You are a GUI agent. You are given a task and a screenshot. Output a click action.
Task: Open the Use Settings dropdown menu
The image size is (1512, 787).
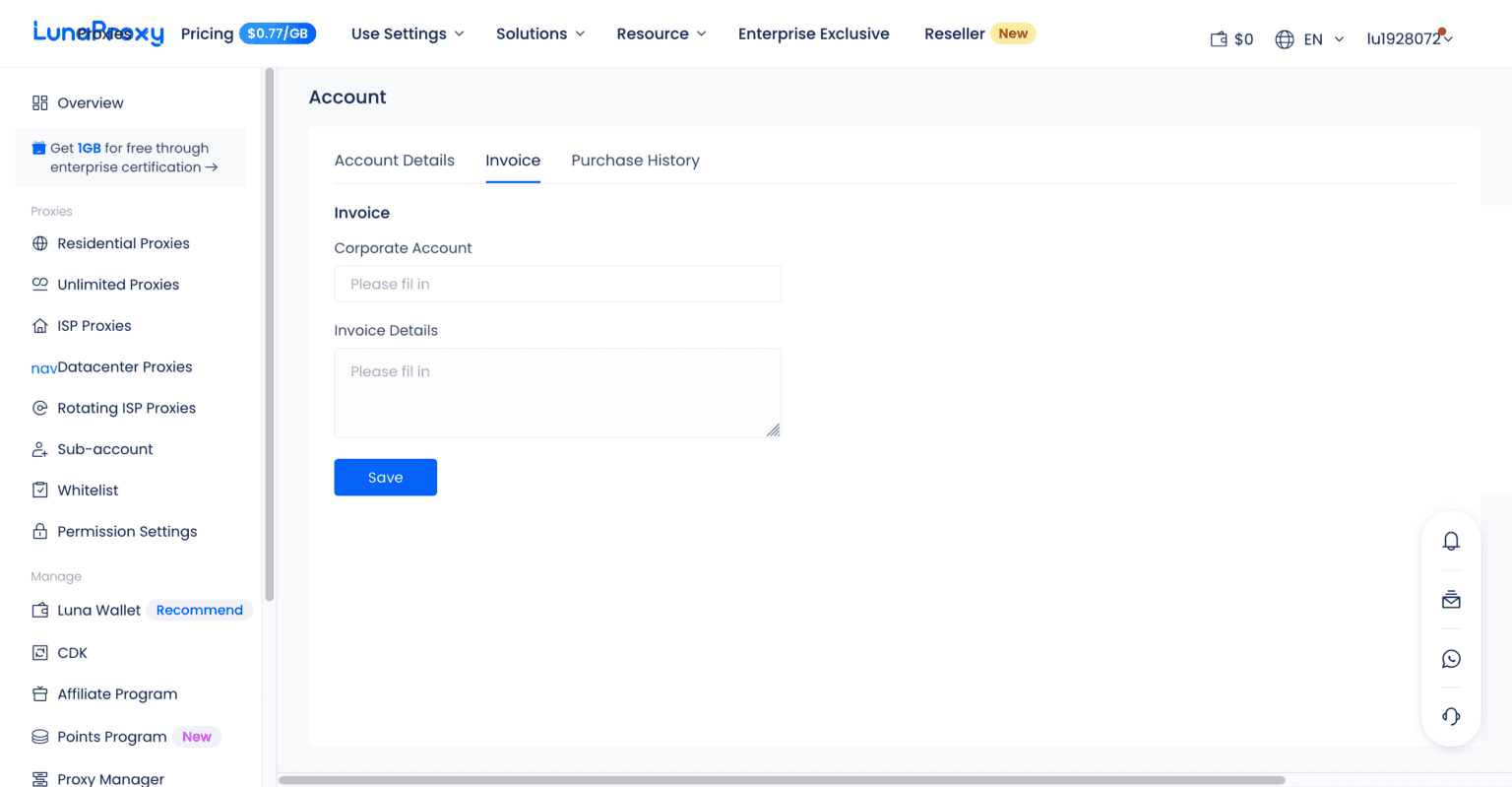(407, 33)
